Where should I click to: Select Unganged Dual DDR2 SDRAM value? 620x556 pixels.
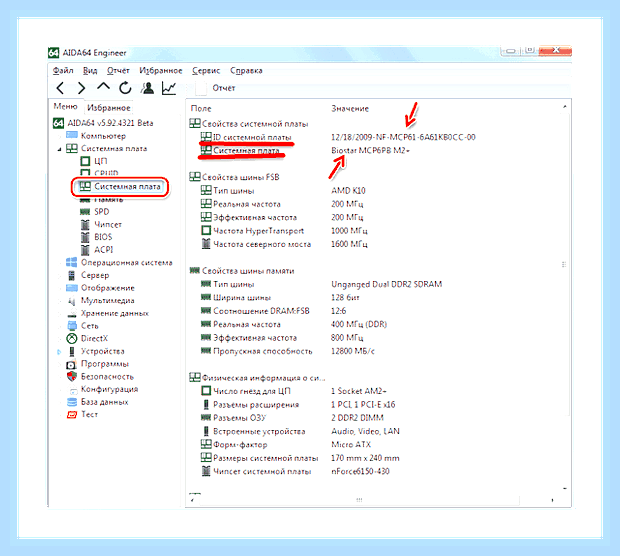coord(386,284)
